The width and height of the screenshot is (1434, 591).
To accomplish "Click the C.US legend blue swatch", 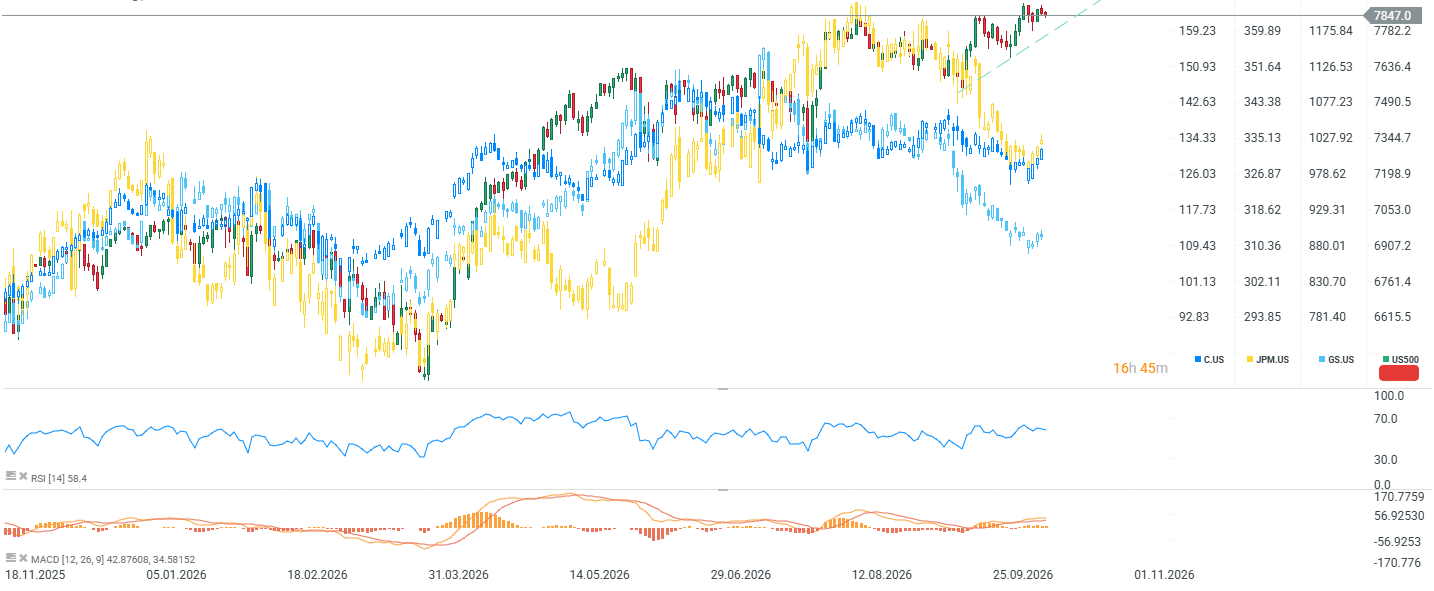I will click(1198, 359).
